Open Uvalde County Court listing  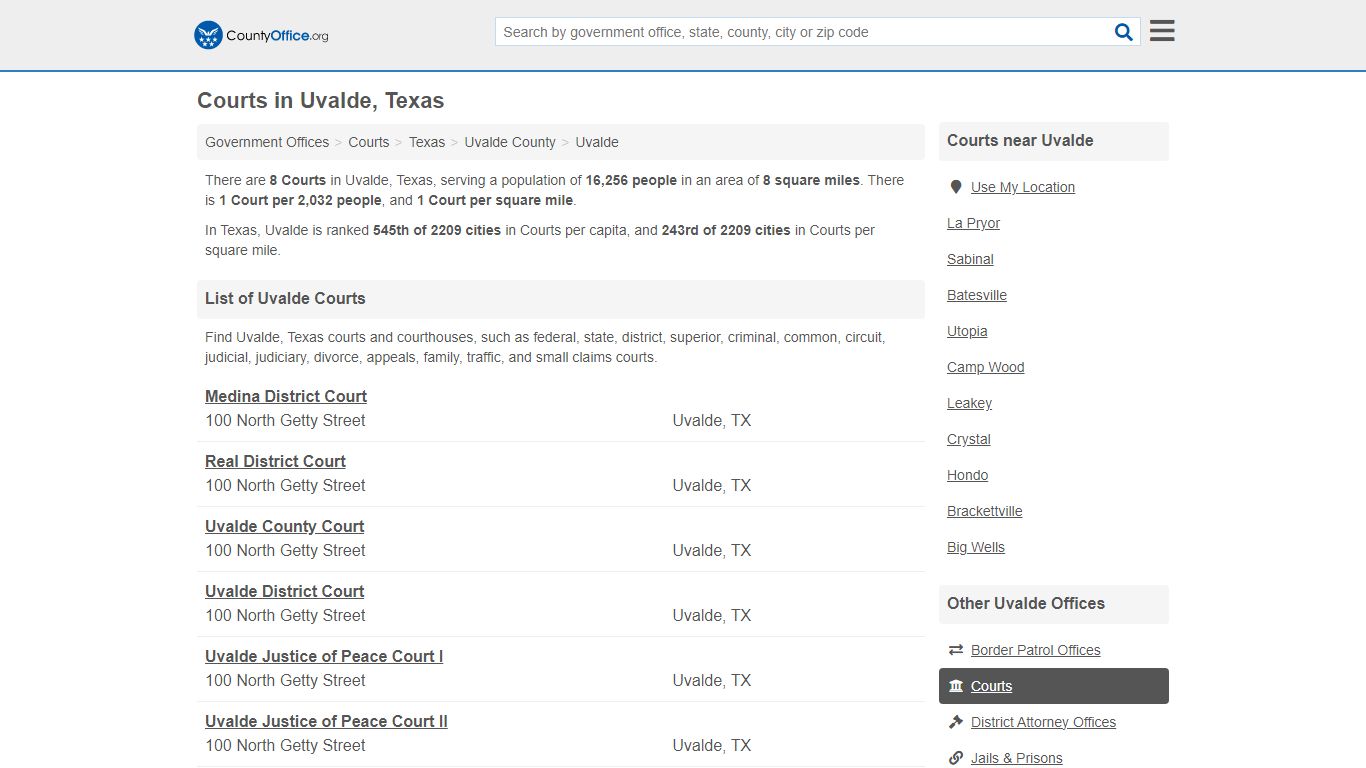[x=284, y=526]
